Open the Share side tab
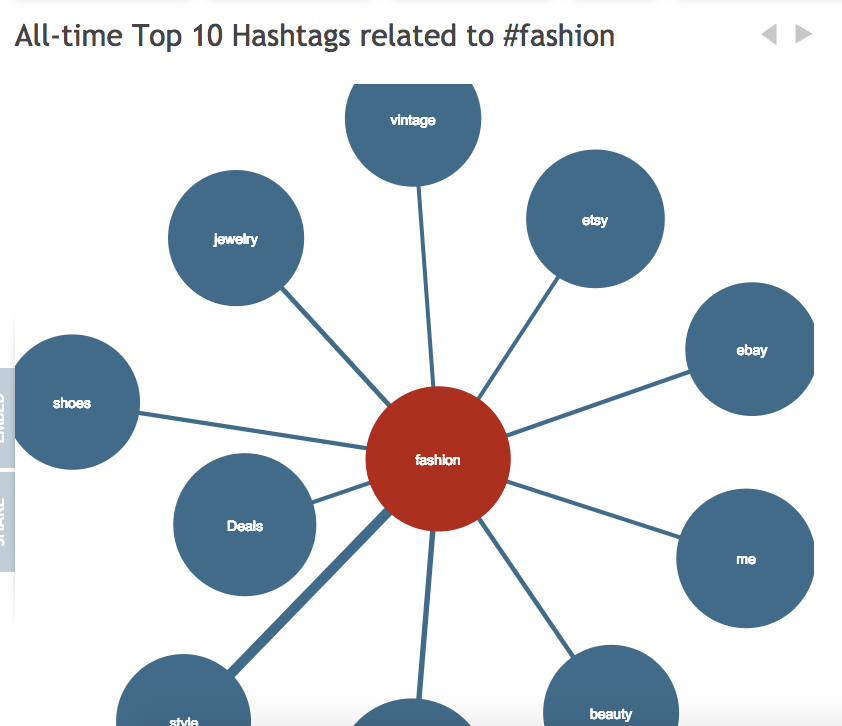Screen dimensions: 842x726 pyautogui.click(x=7, y=522)
